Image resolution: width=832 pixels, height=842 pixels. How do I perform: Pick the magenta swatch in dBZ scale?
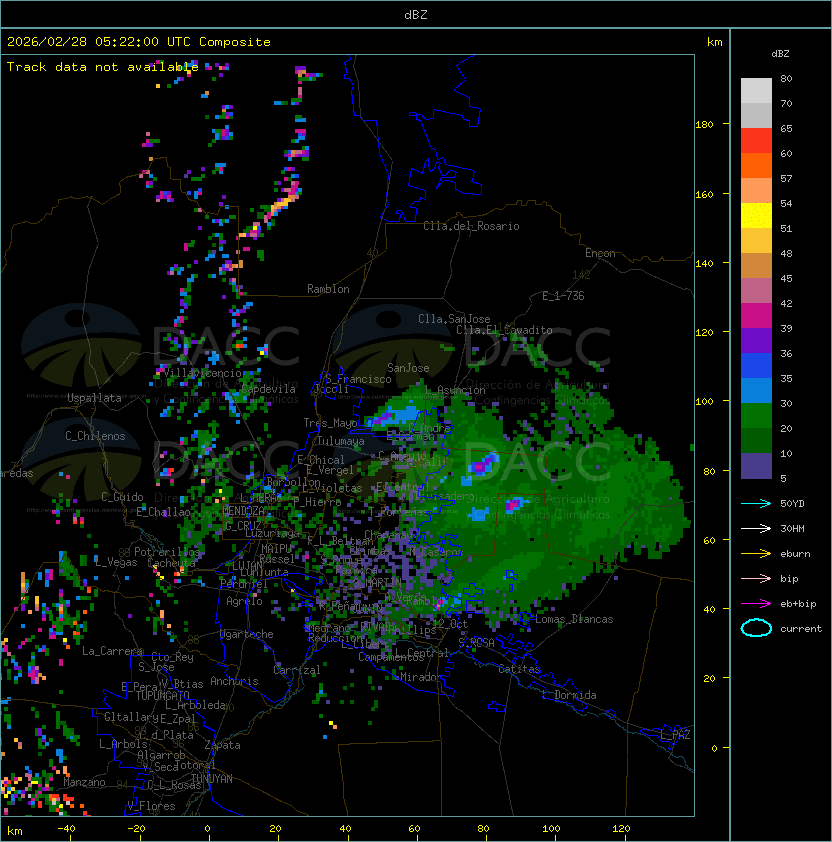click(756, 316)
